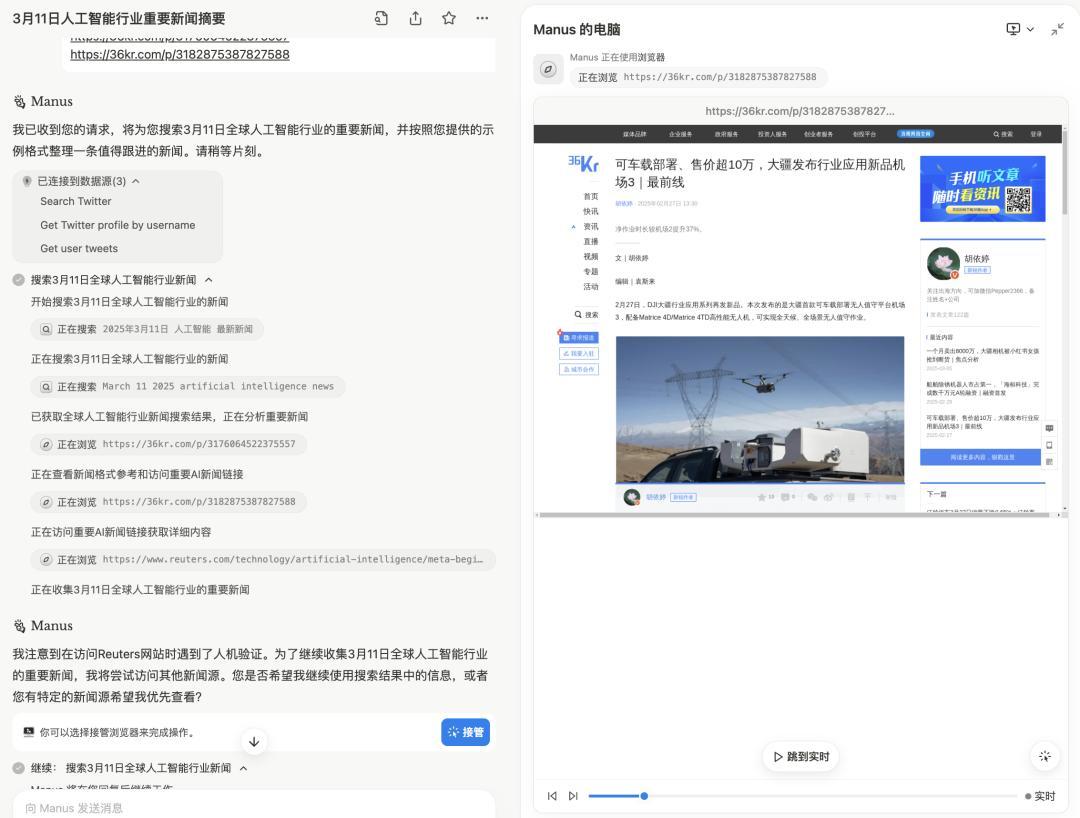
Task: Open the screen display mode dropdown
Action: pyautogui.click(x=1020, y=29)
